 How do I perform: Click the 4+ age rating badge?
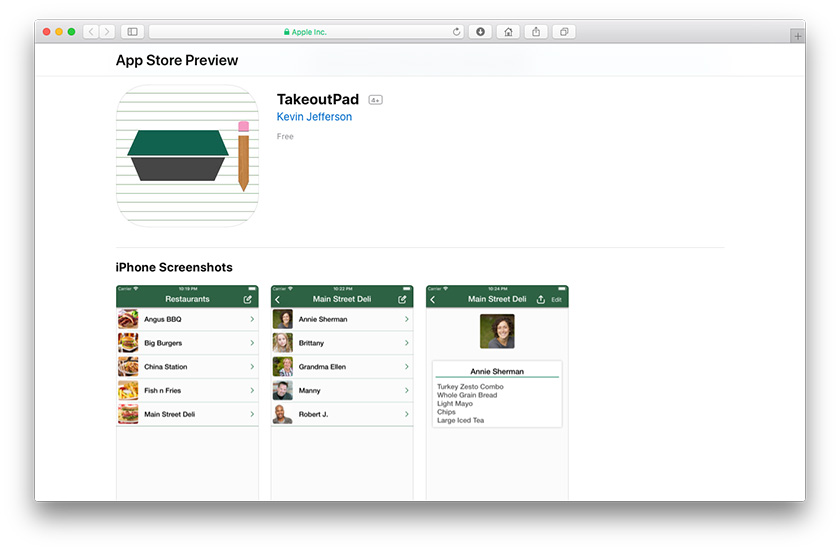[376, 100]
